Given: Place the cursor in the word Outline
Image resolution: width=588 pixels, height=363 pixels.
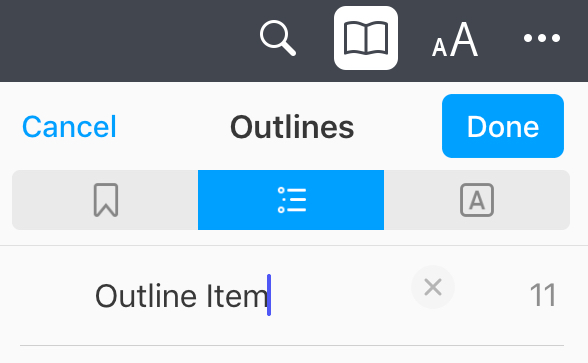Looking at the screenshot, I should coord(146,296).
